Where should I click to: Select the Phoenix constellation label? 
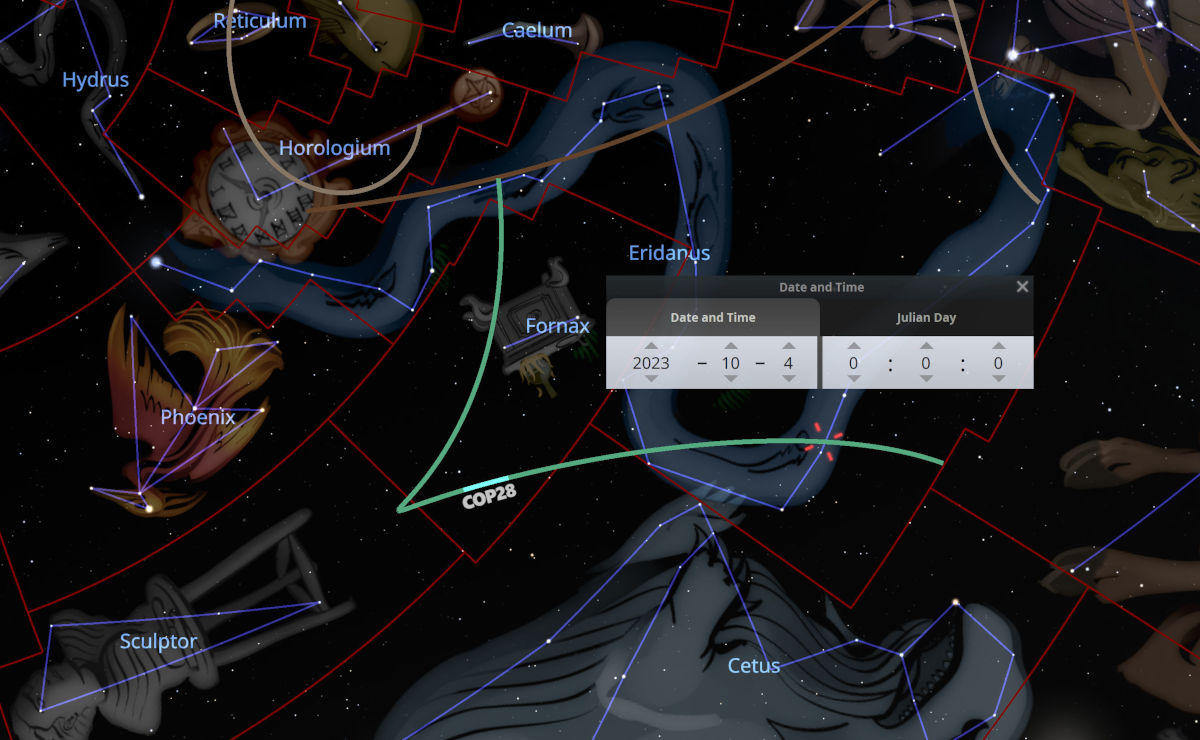click(x=198, y=417)
